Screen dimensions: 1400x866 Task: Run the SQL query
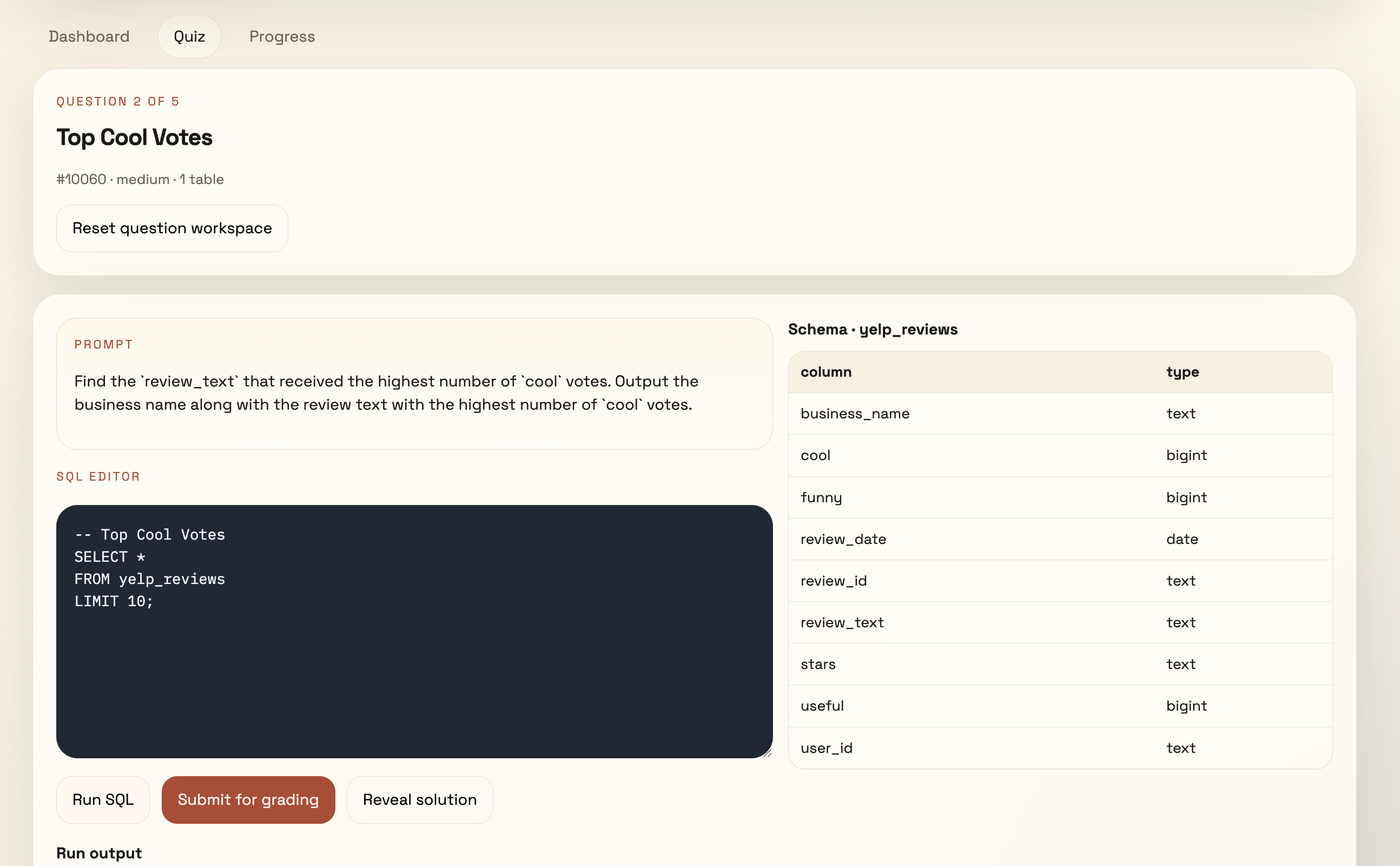click(102, 799)
